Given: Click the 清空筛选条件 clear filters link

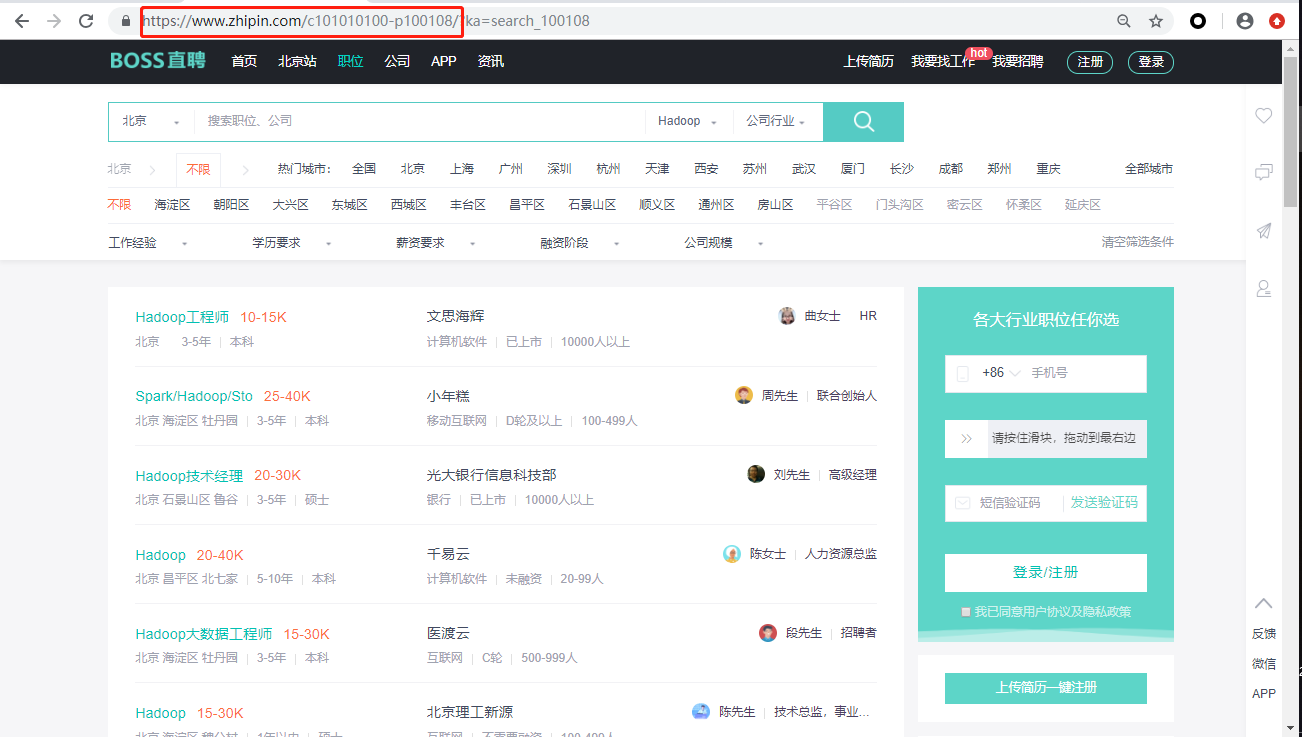Looking at the screenshot, I should tap(1137, 241).
